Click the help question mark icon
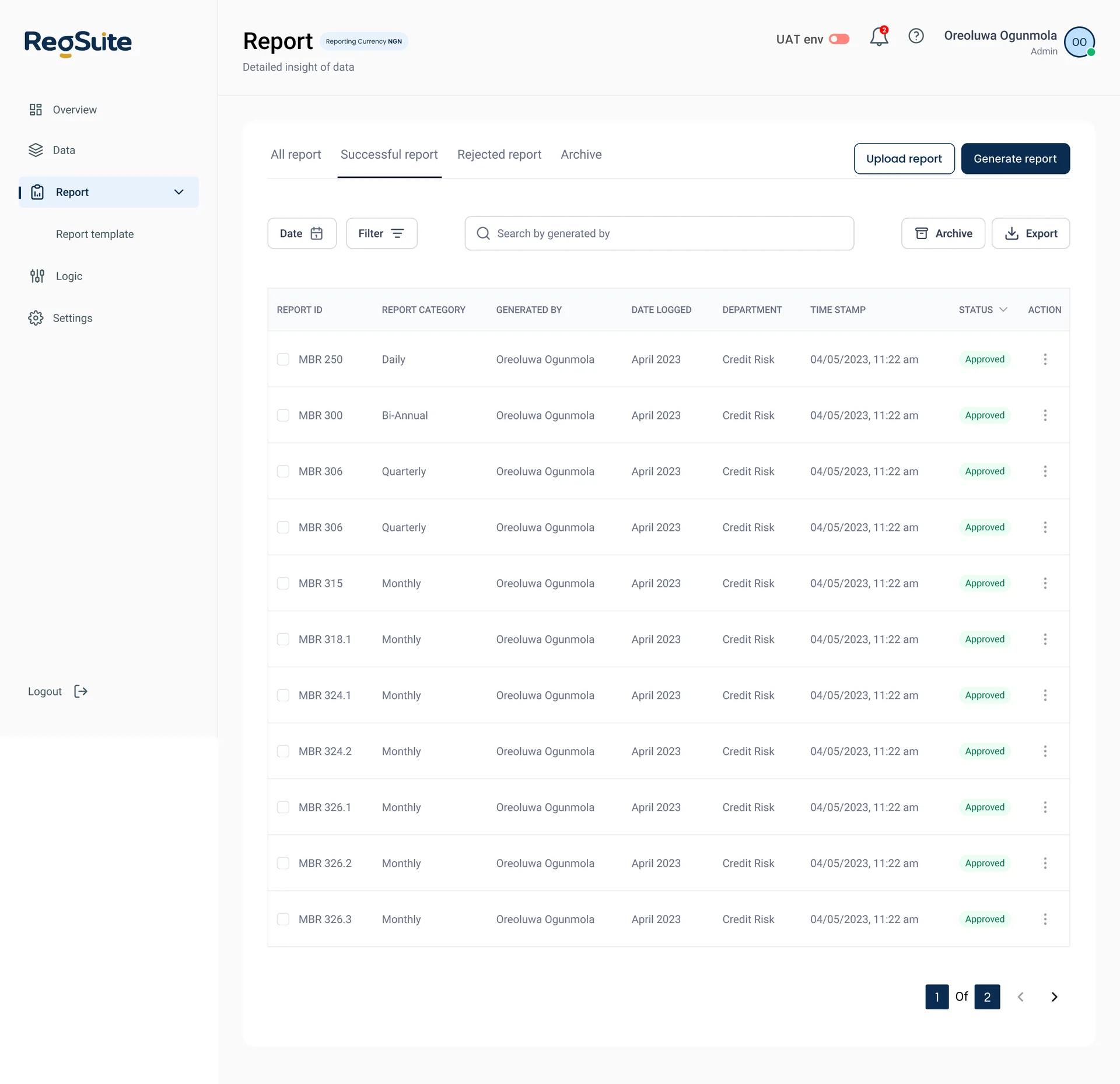This screenshot has width=1120, height=1084. 916,36
